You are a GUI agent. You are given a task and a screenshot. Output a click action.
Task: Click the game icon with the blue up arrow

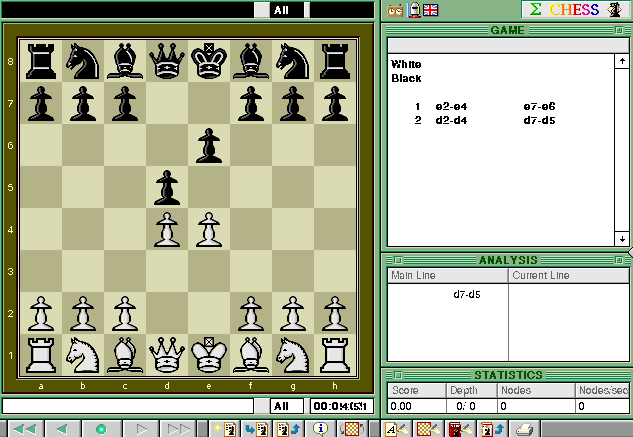click(x=289, y=429)
